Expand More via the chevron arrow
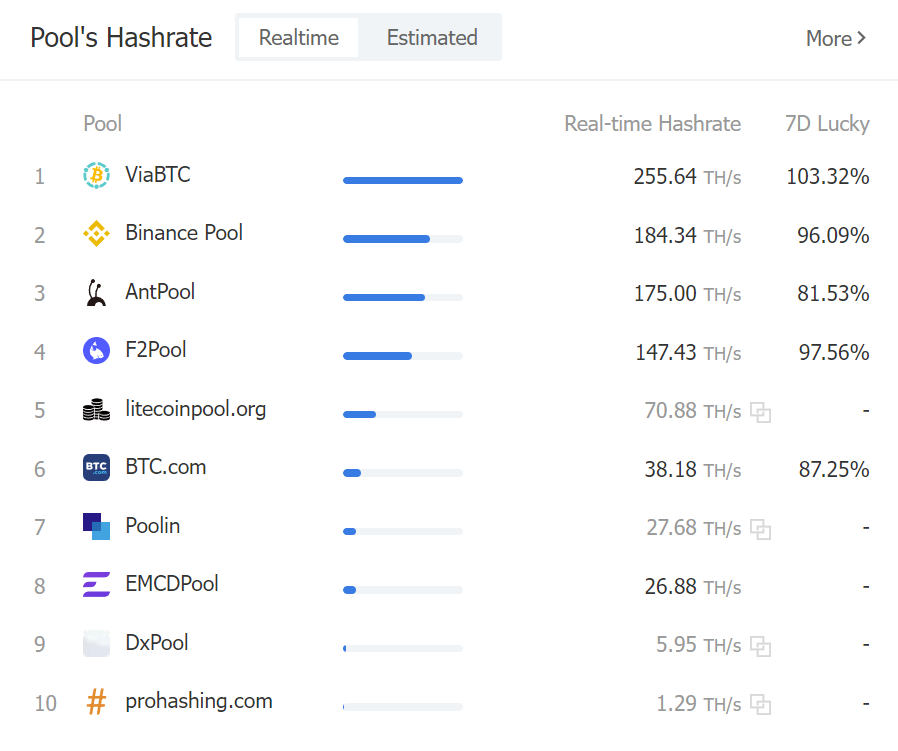This screenshot has width=898, height=751. pyautogui.click(x=861, y=38)
